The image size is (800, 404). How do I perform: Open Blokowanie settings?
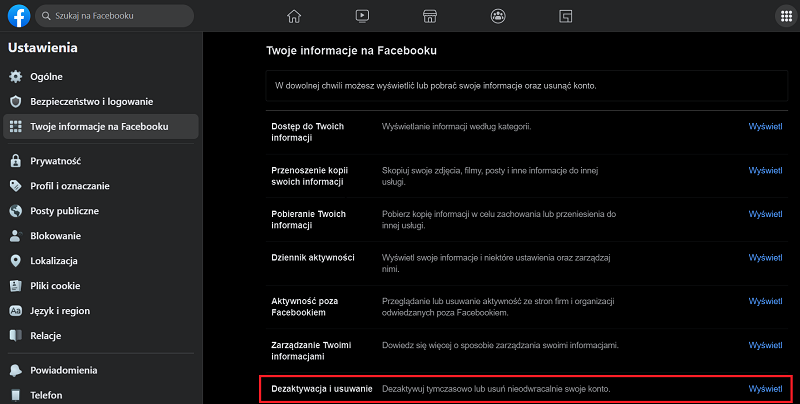coord(101,236)
